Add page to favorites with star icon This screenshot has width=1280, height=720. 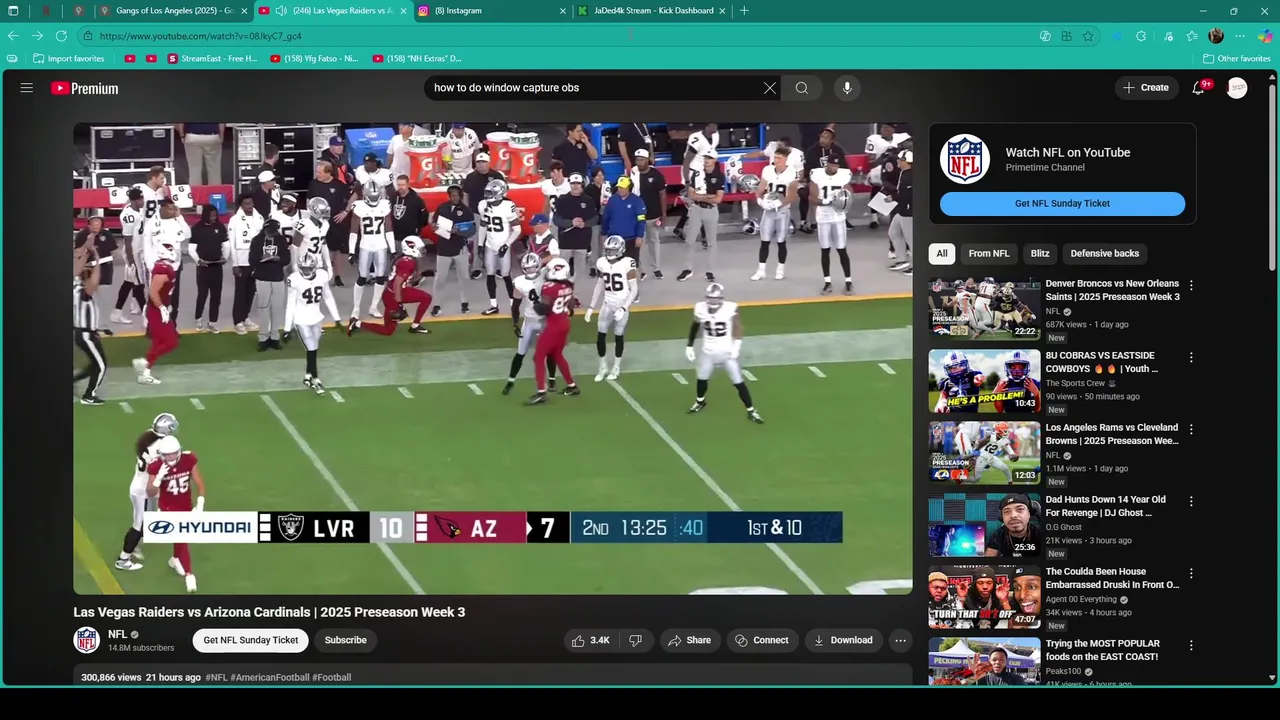point(1088,36)
